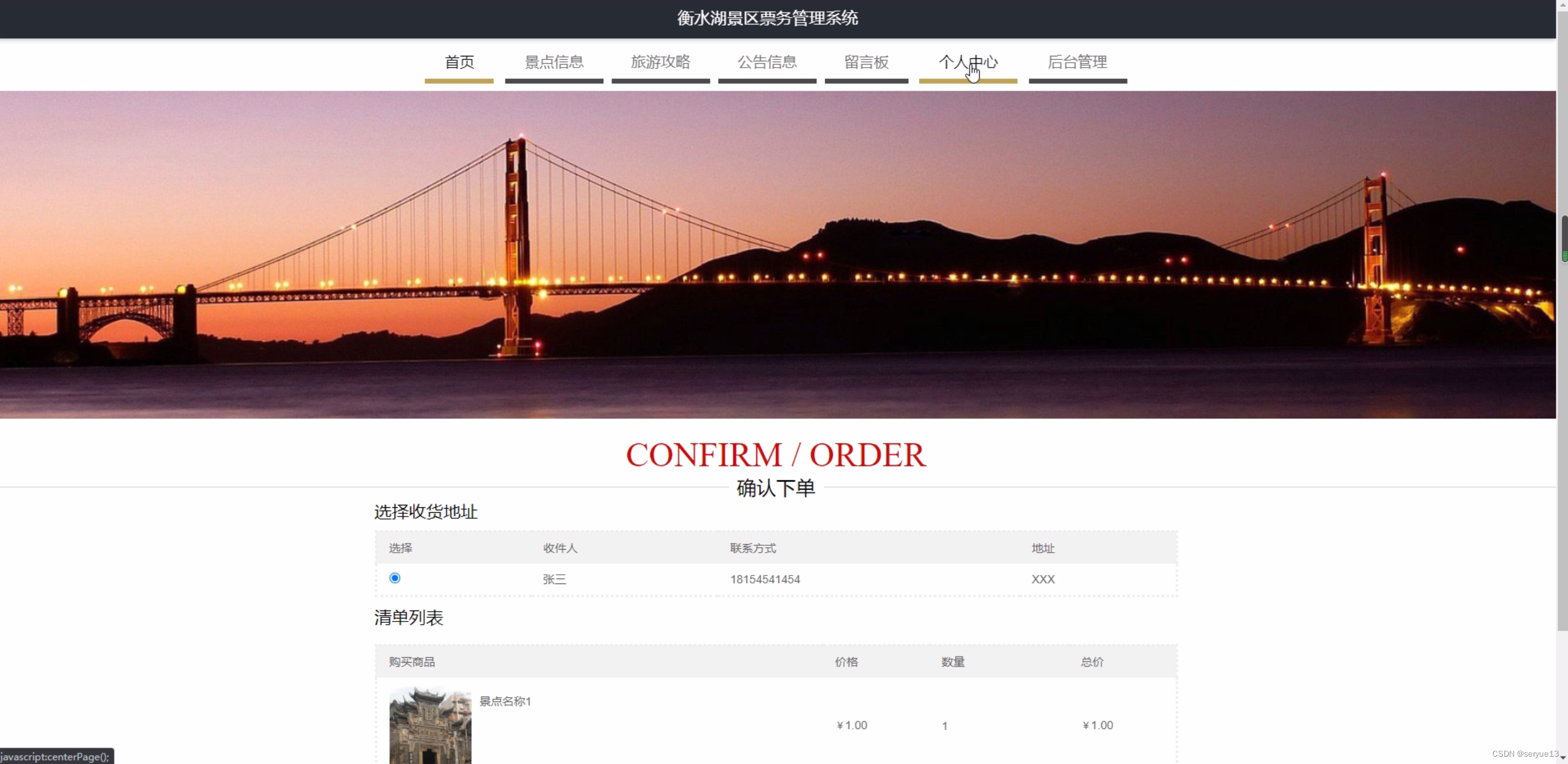
Task: Click 个人中心 personal center link
Action: tap(967, 62)
